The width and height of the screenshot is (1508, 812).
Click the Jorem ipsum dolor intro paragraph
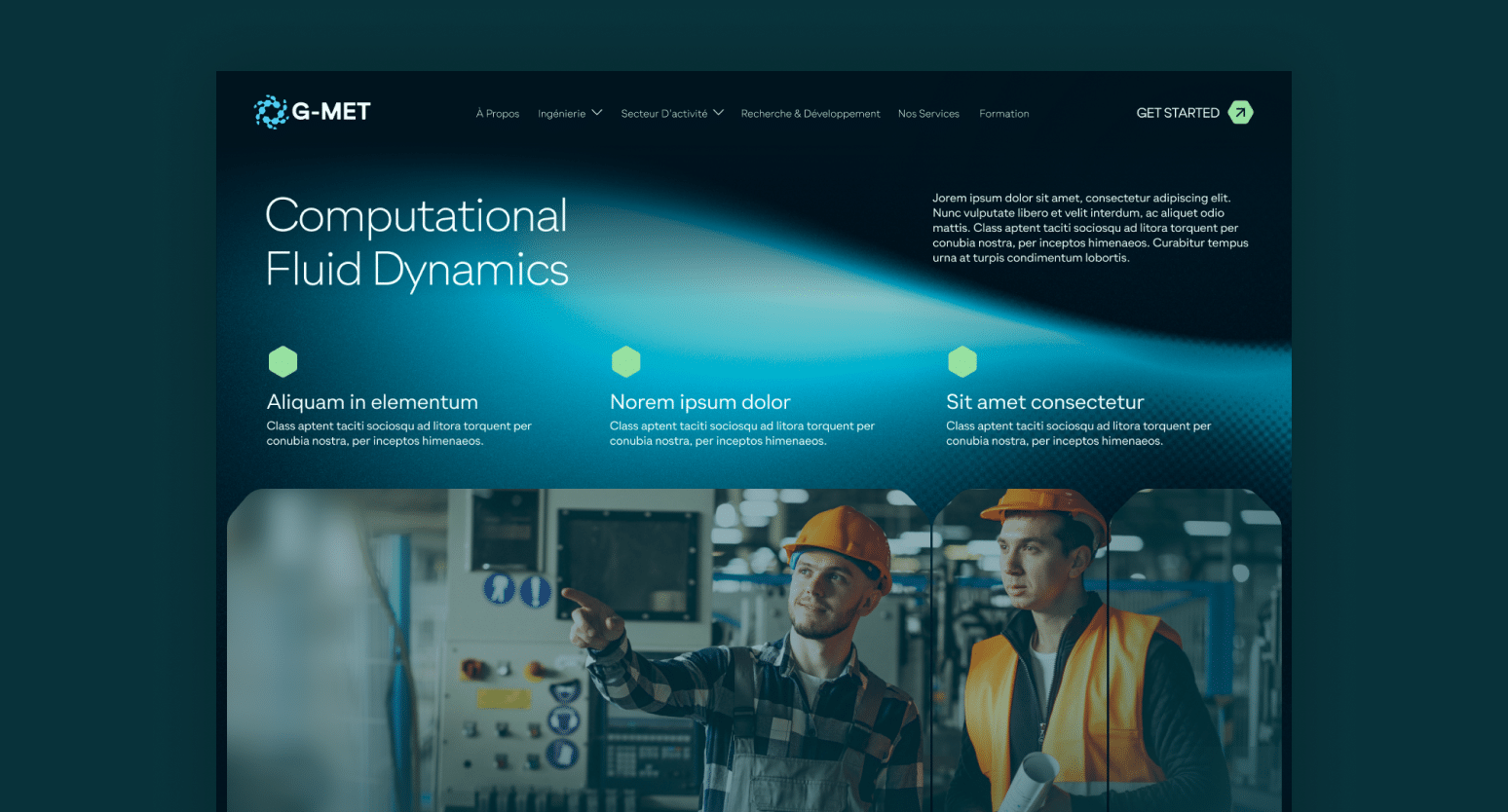coord(1090,228)
